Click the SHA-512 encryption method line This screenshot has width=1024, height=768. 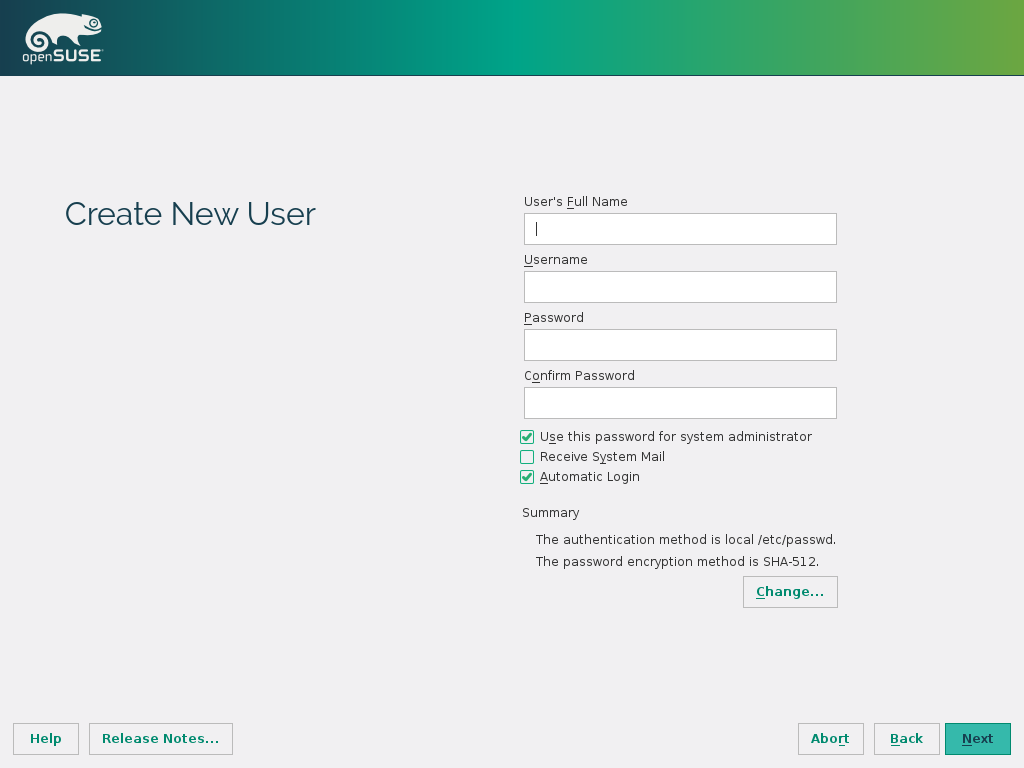pyautogui.click(x=677, y=562)
